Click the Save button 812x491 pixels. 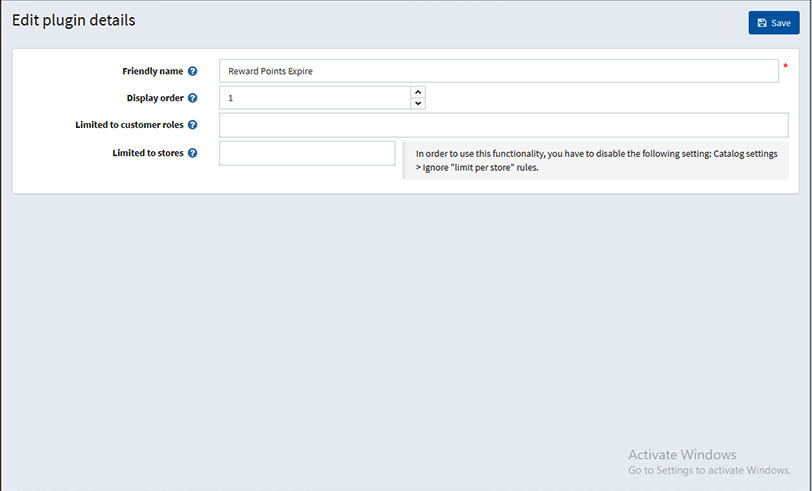pyautogui.click(x=774, y=23)
